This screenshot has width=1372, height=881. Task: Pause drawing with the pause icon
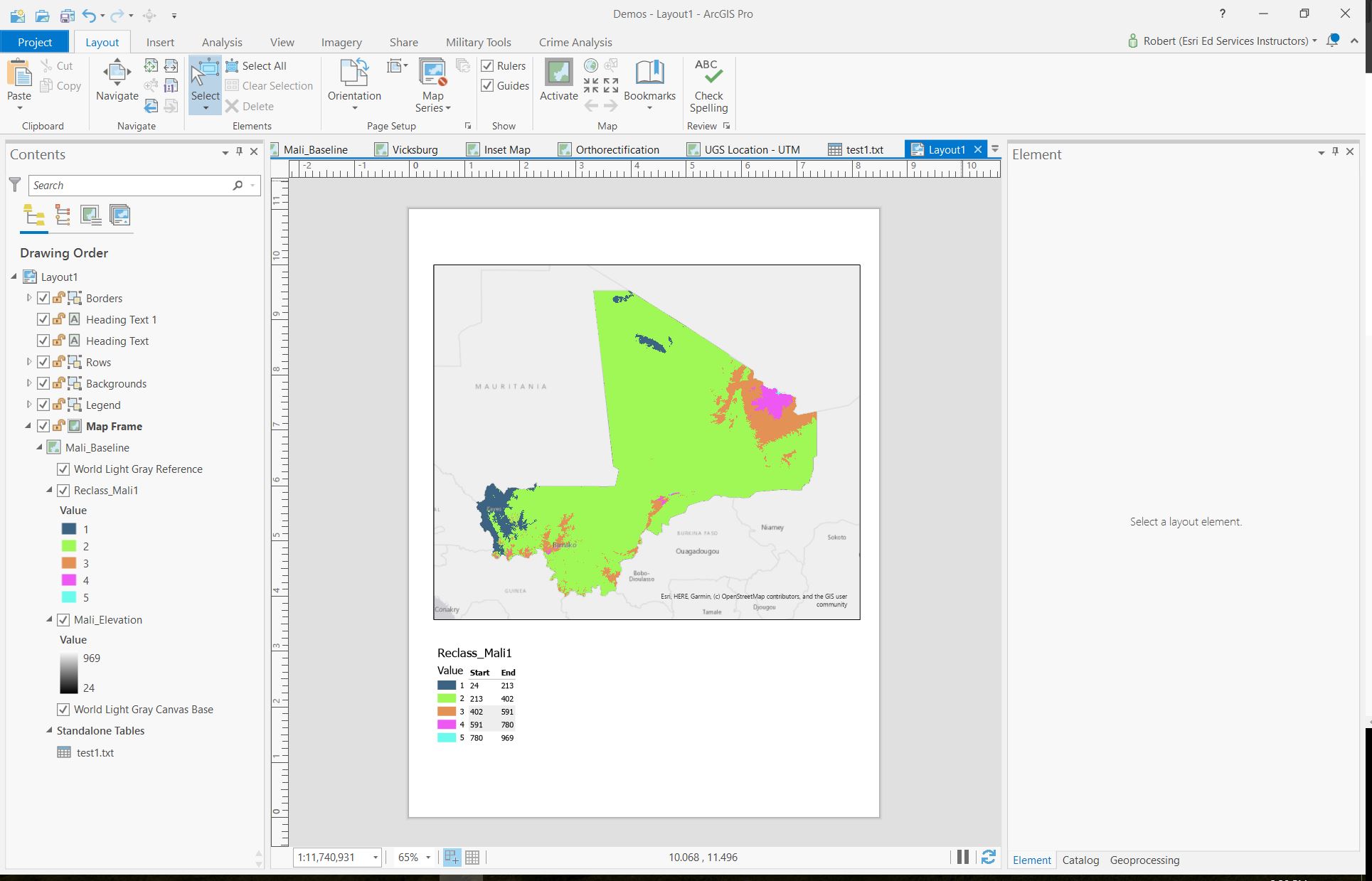(962, 857)
